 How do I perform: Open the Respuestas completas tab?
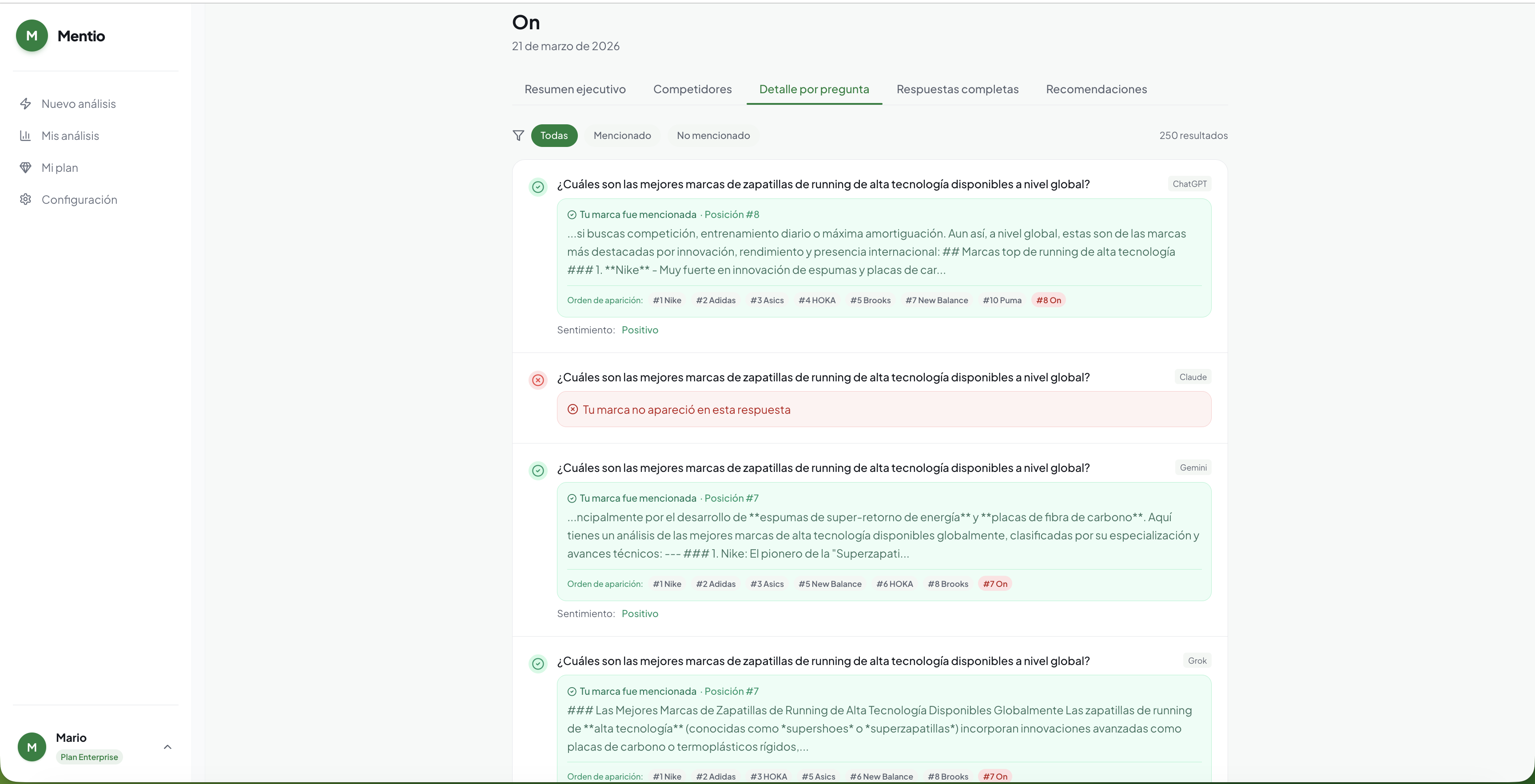point(958,89)
